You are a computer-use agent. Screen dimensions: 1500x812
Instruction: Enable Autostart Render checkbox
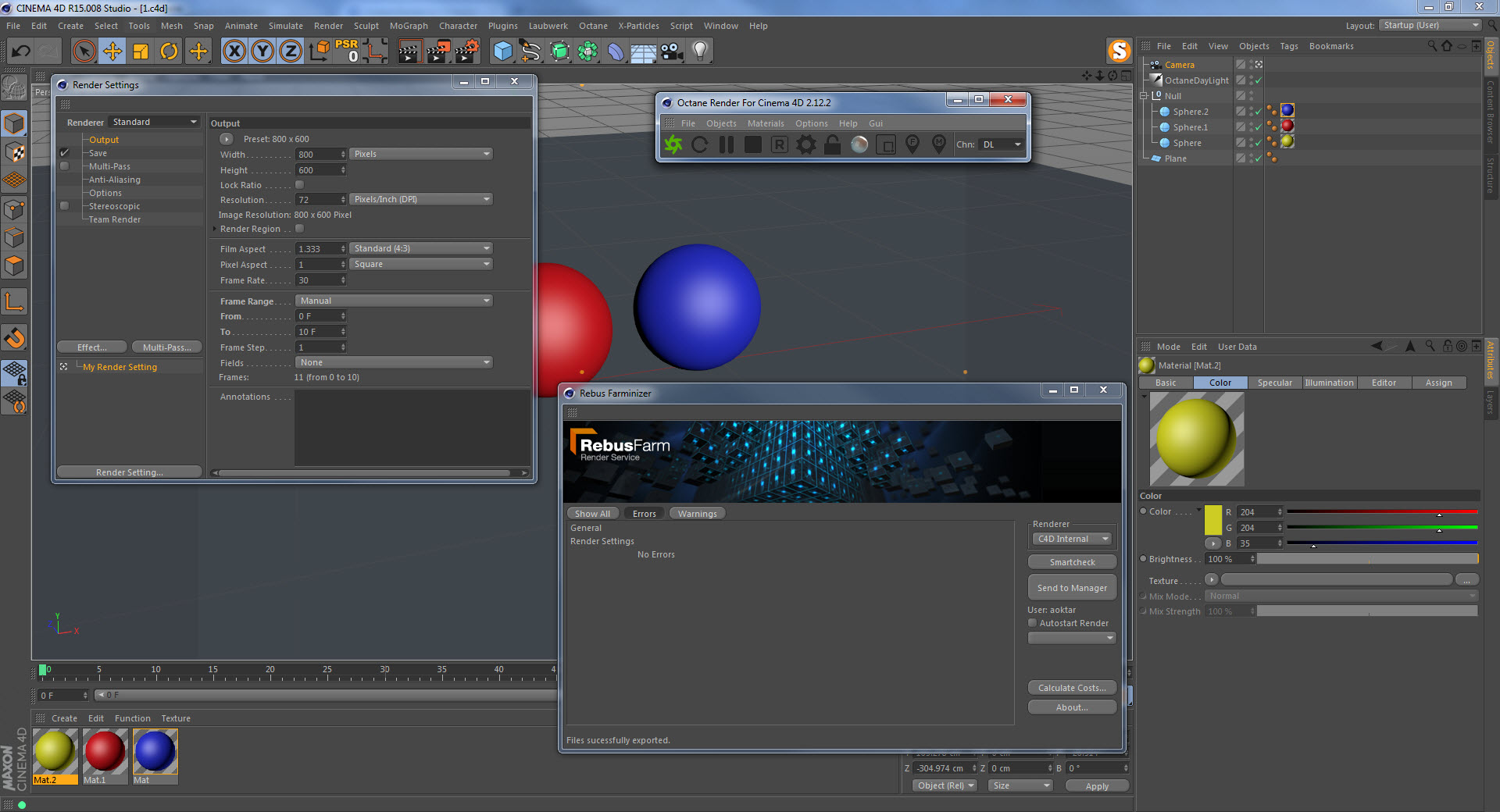coord(1033,623)
